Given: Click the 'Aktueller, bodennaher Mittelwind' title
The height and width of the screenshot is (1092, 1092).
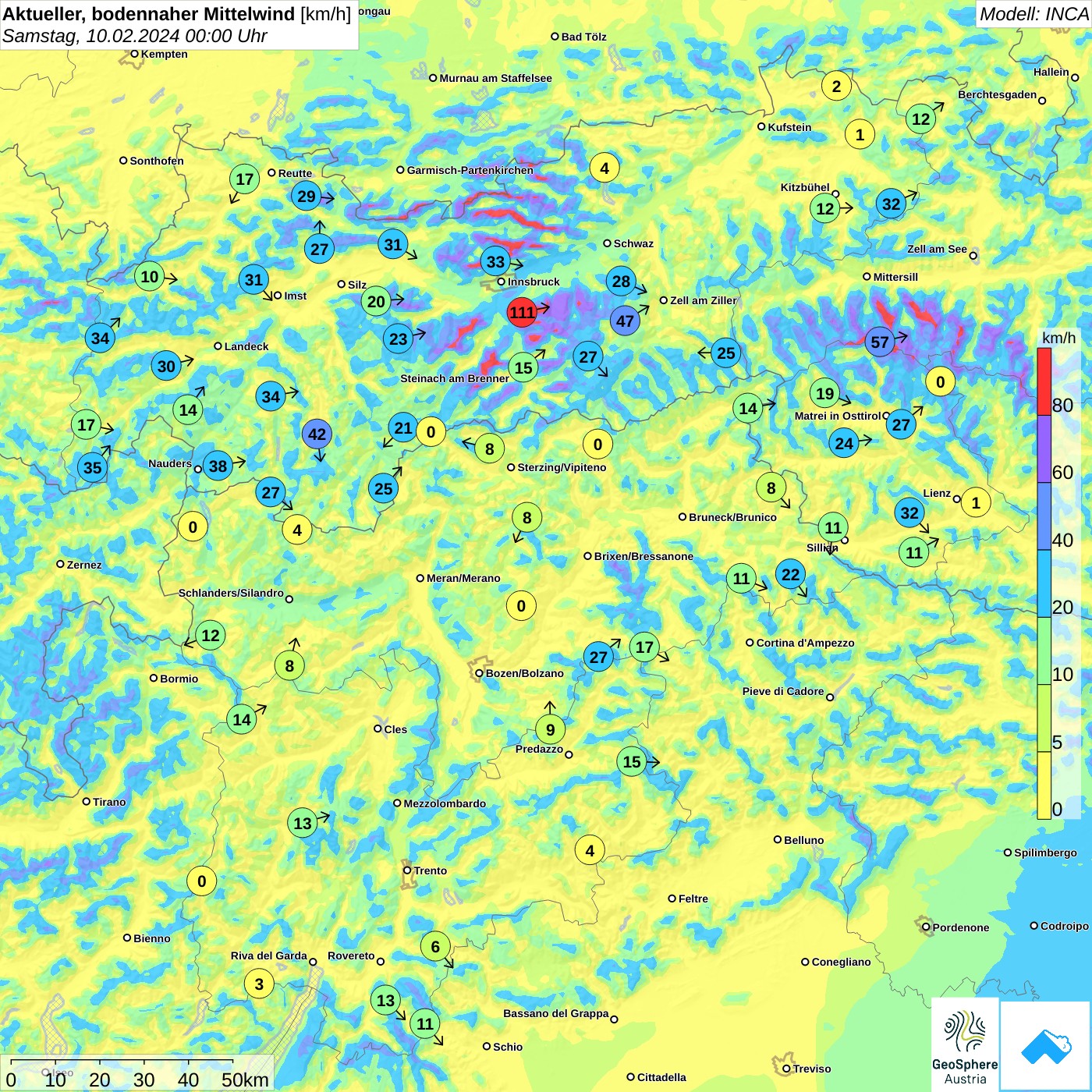Looking at the screenshot, I should (x=150, y=14).
